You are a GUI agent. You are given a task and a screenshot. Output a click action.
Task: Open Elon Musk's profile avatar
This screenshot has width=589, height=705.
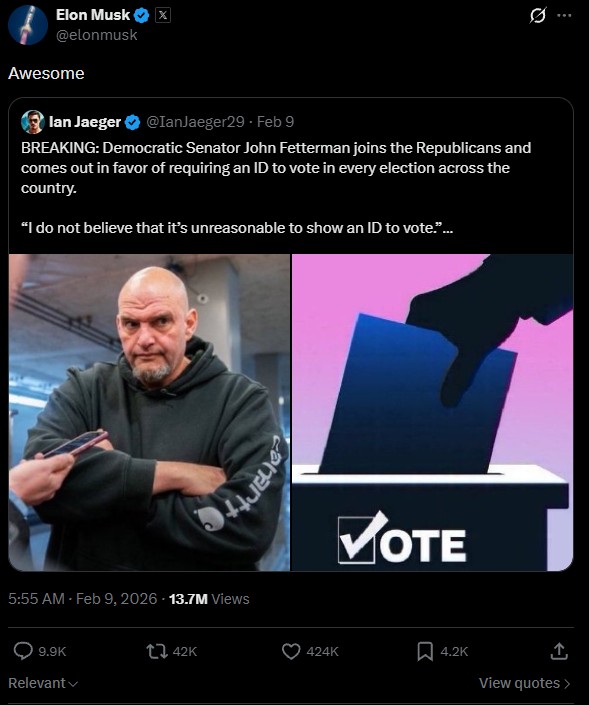click(28, 25)
